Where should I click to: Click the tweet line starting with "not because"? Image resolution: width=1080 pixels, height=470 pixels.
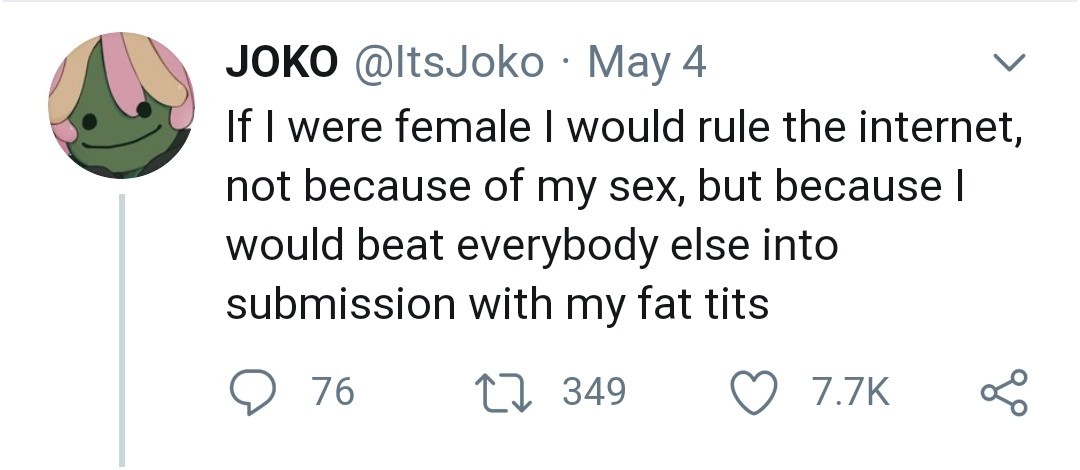[595, 187]
